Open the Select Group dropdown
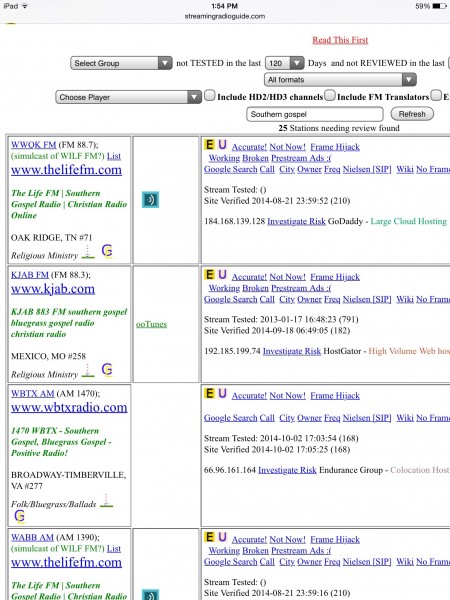The height and width of the screenshot is (600, 450). (x=121, y=63)
